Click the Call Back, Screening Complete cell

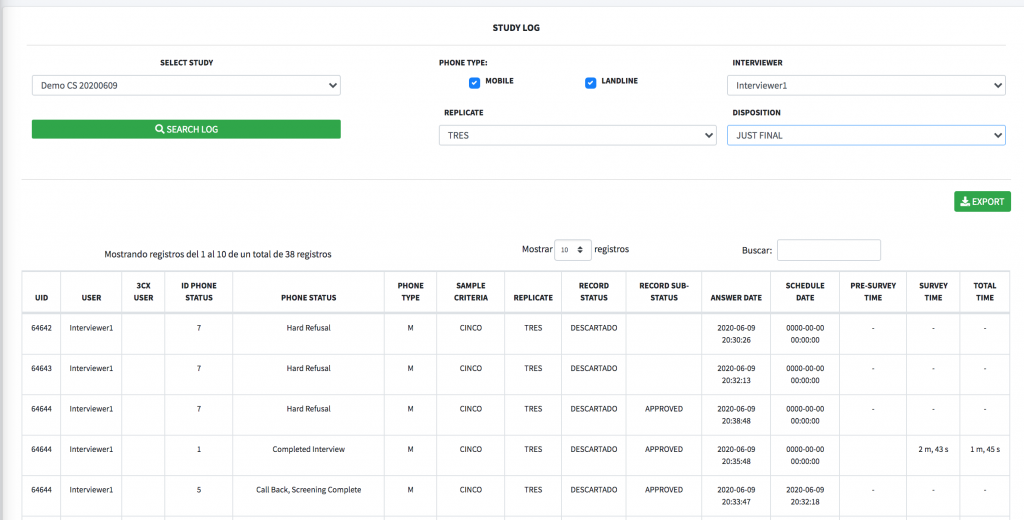click(x=308, y=490)
